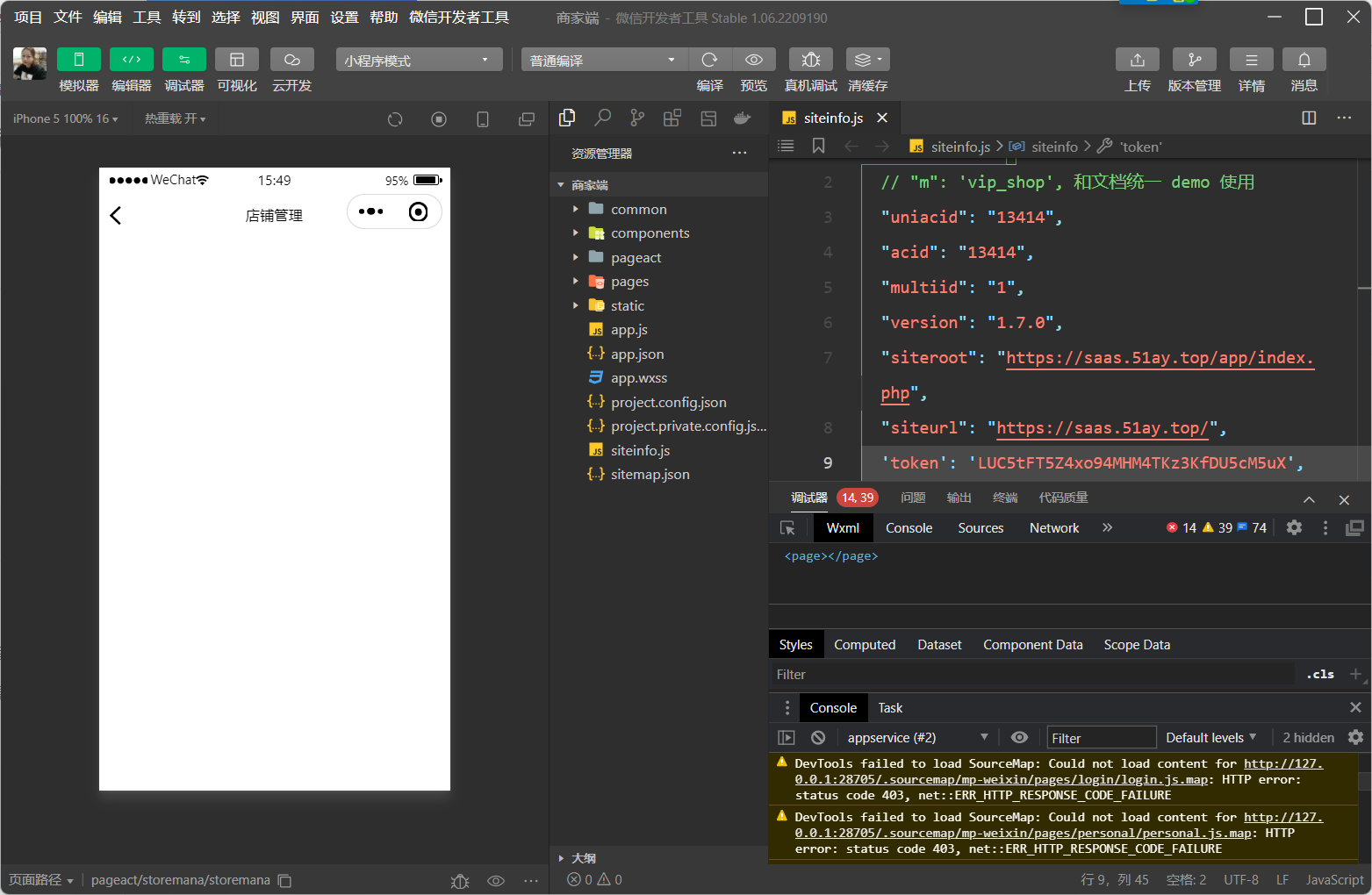Open cloud development (云开发)
Screen dimensions: 1372x895
[x=292, y=60]
